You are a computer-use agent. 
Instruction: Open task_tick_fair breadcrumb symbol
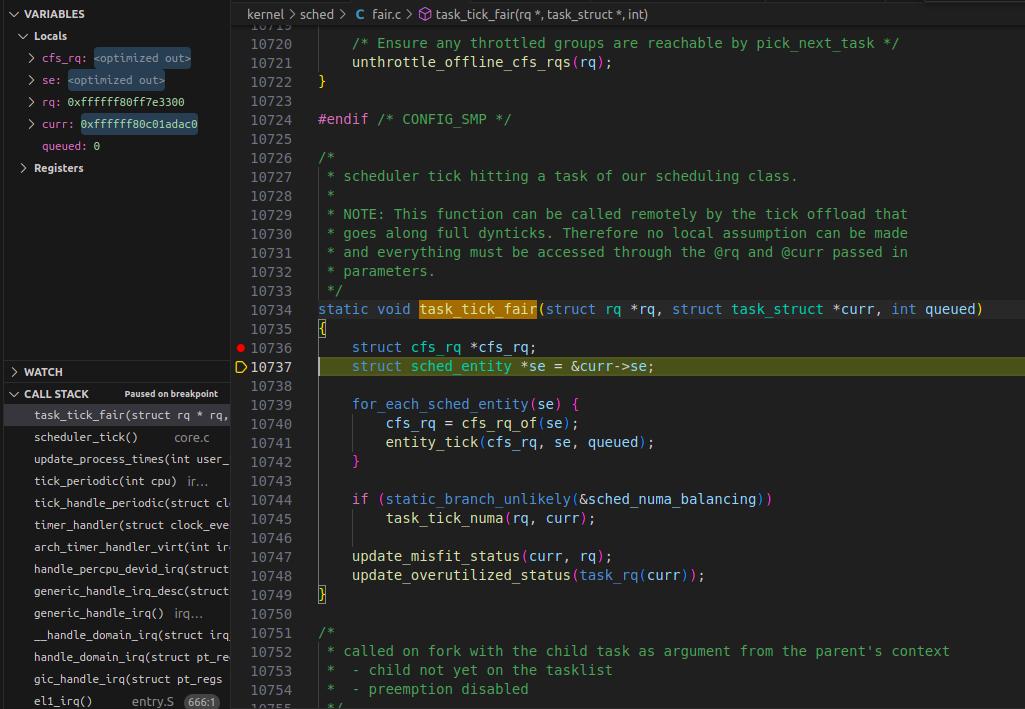pyautogui.click(x=542, y=14)
